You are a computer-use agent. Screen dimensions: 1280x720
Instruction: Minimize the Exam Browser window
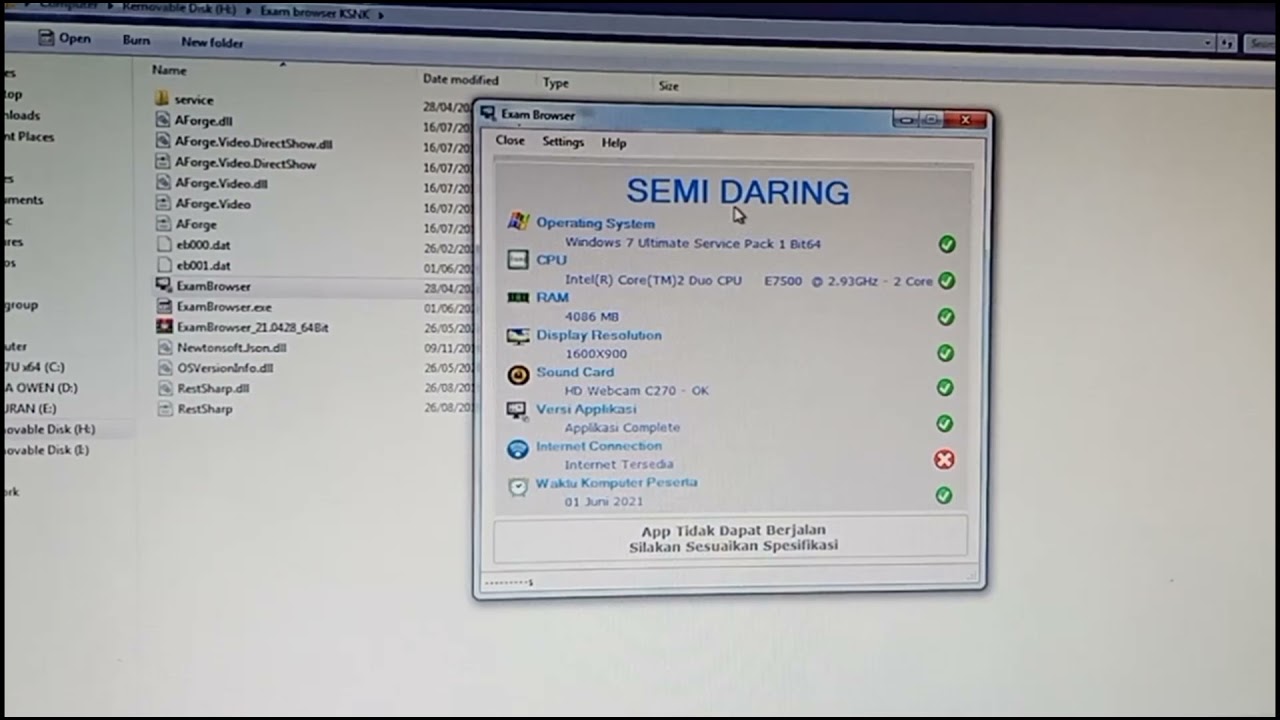click(905, 120)
